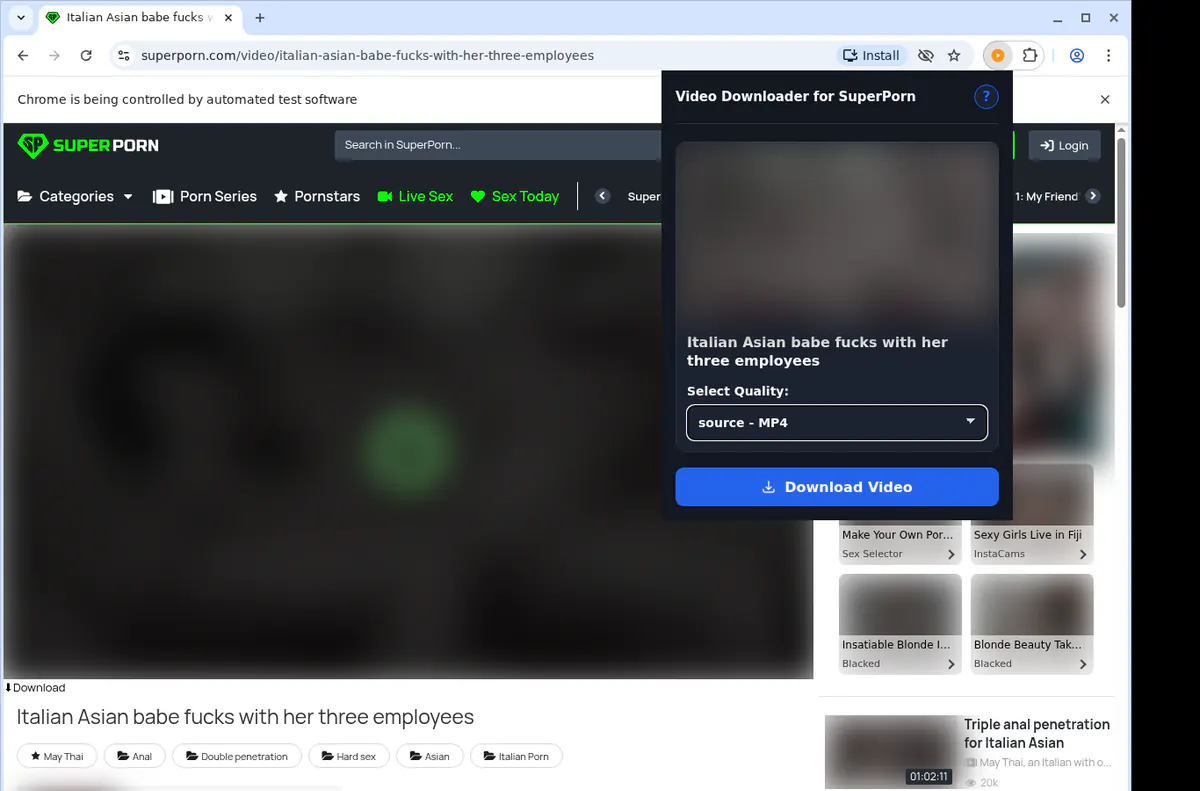Open a new browser tab with plus
The image size is (1200, 791).
260,18
